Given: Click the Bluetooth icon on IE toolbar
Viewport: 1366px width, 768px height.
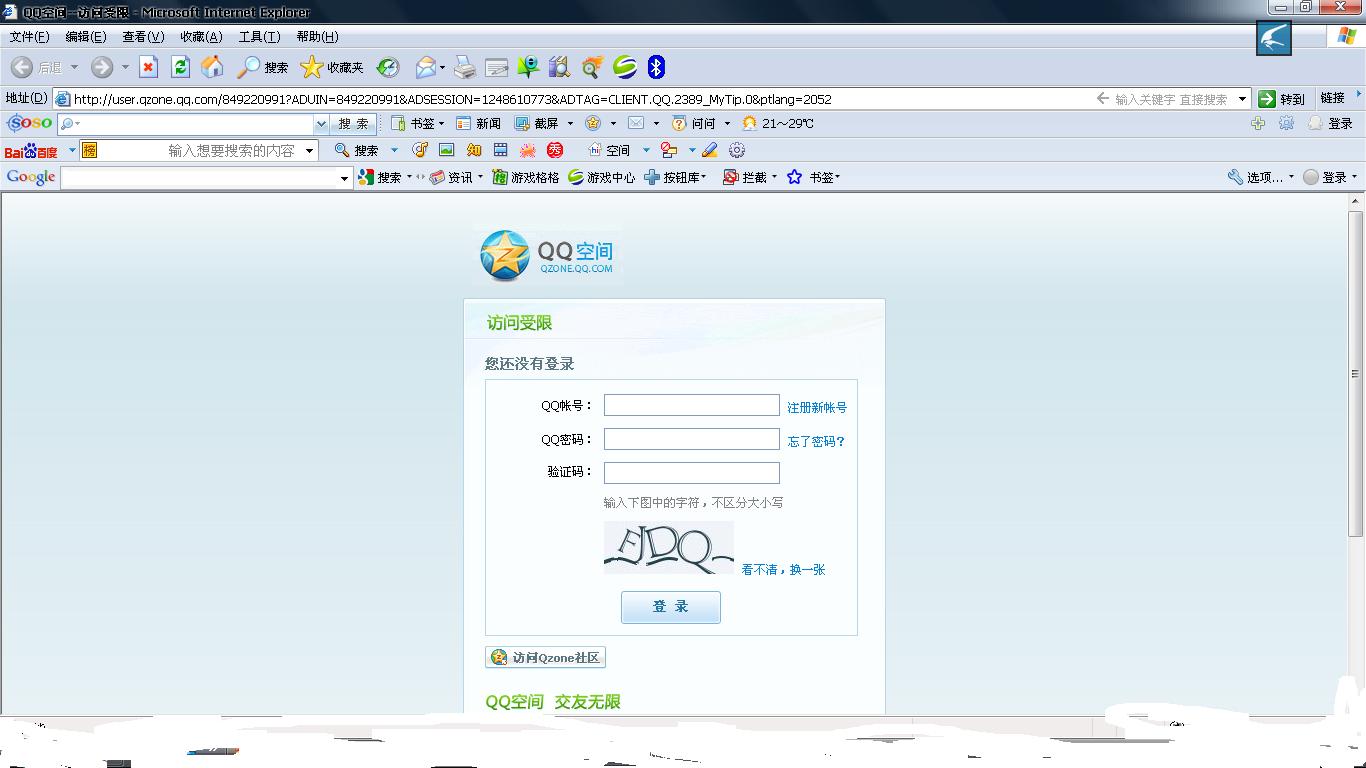Looking at the screenshot, I should click(657, 67).
